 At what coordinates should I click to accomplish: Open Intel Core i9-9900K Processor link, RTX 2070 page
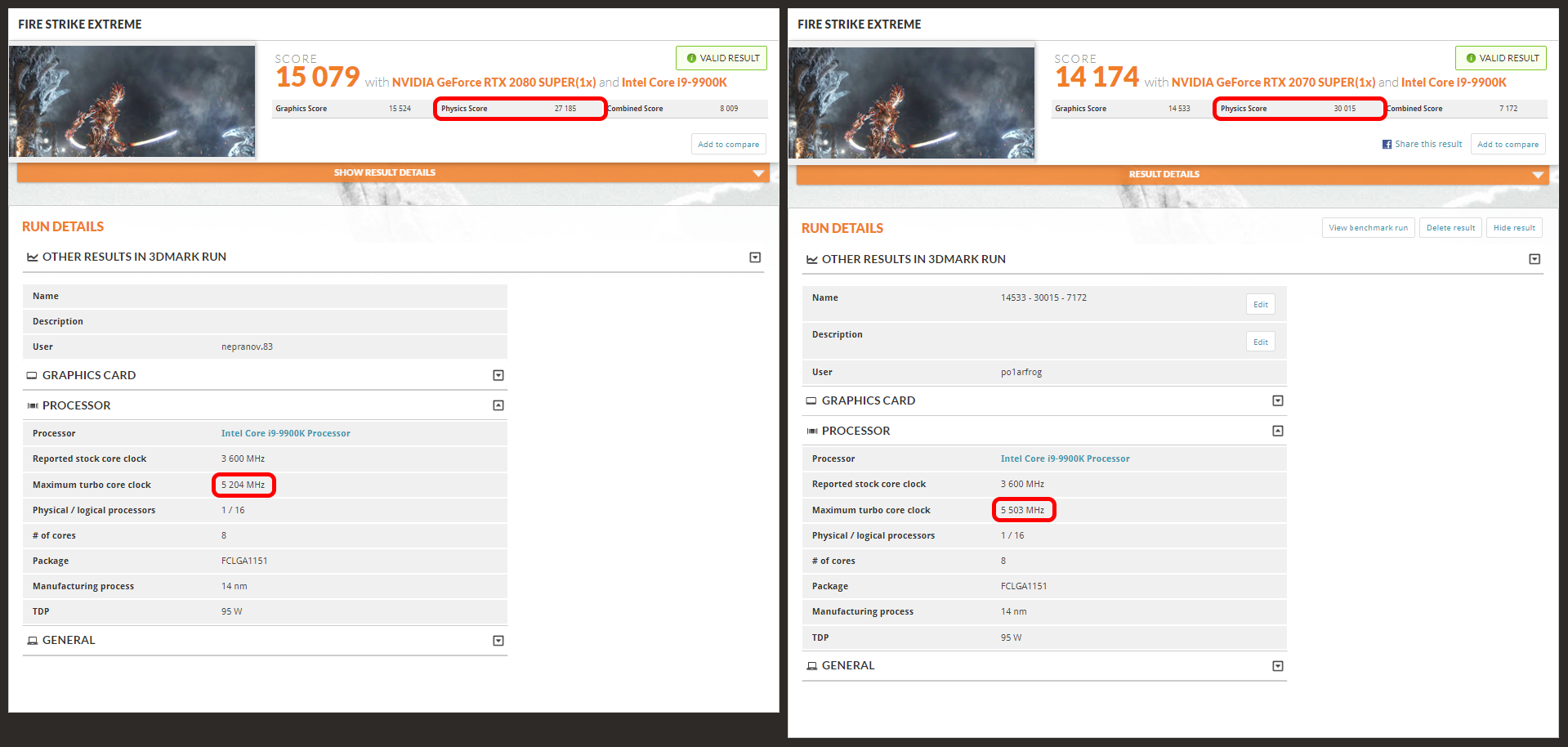(1065, 458)
